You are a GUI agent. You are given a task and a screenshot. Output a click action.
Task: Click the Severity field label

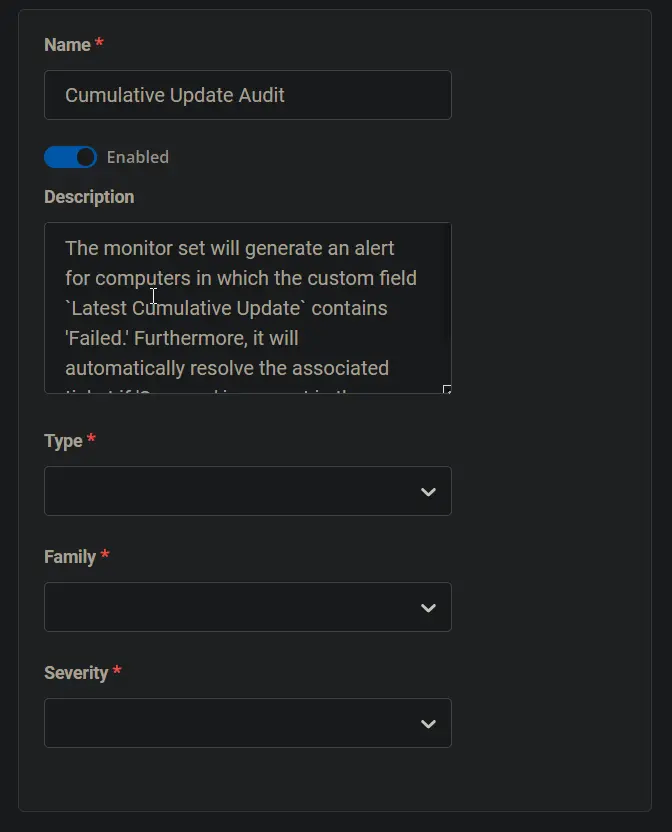click(76, 673)
